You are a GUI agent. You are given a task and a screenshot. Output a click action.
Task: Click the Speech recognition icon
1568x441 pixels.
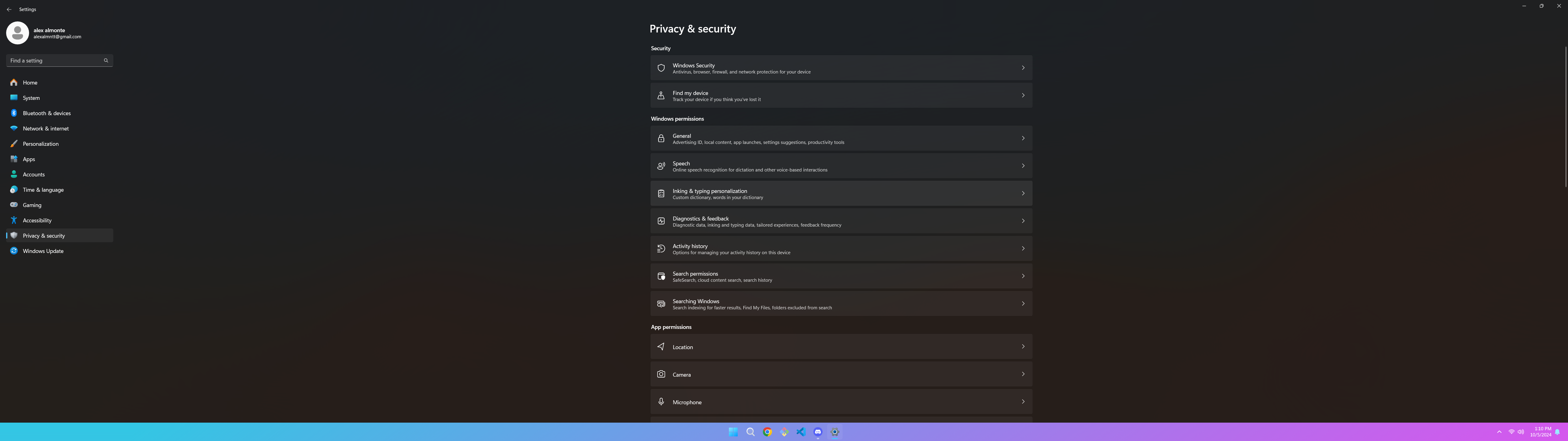(x=661, y=166)
